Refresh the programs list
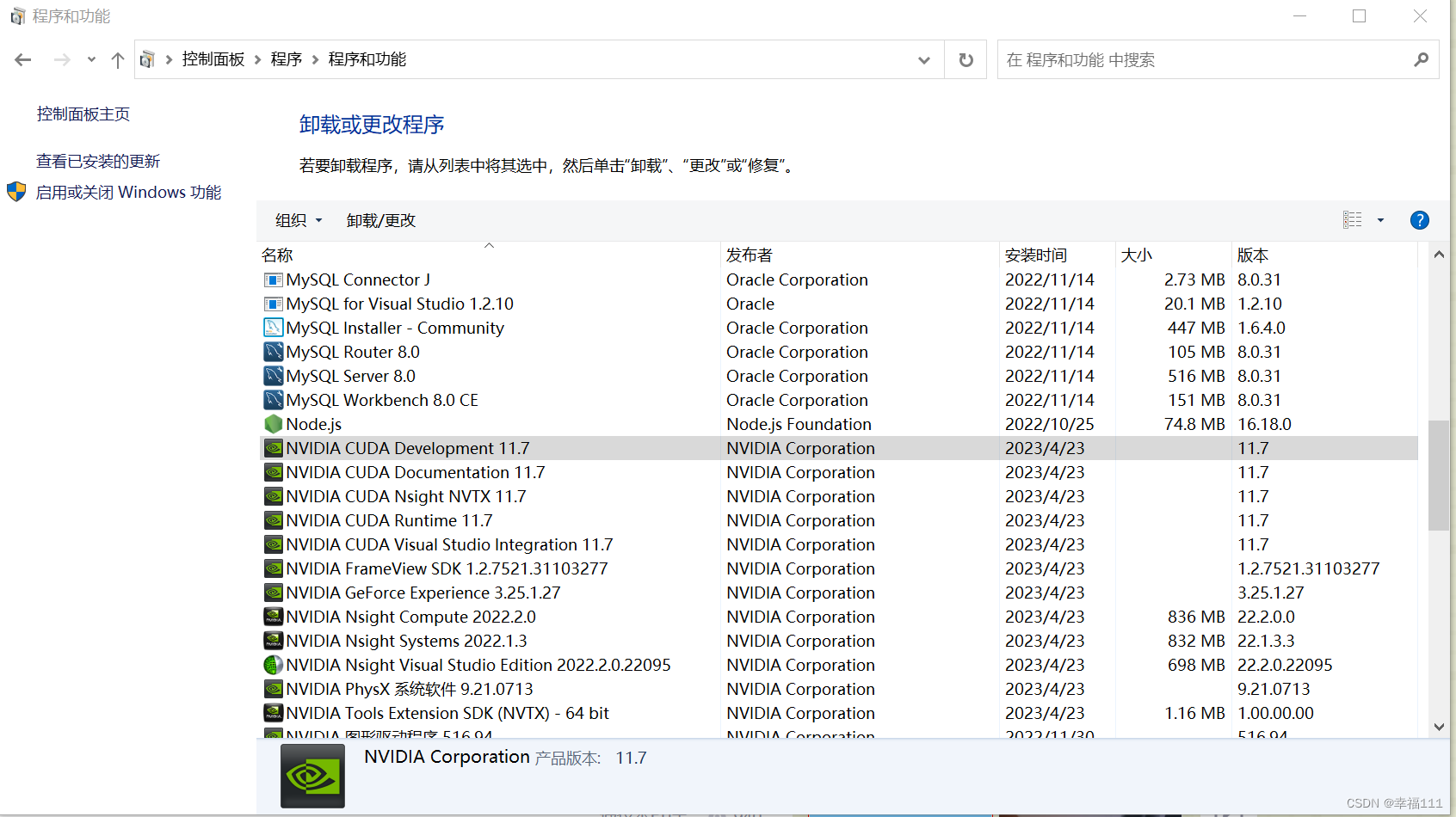 966,59
